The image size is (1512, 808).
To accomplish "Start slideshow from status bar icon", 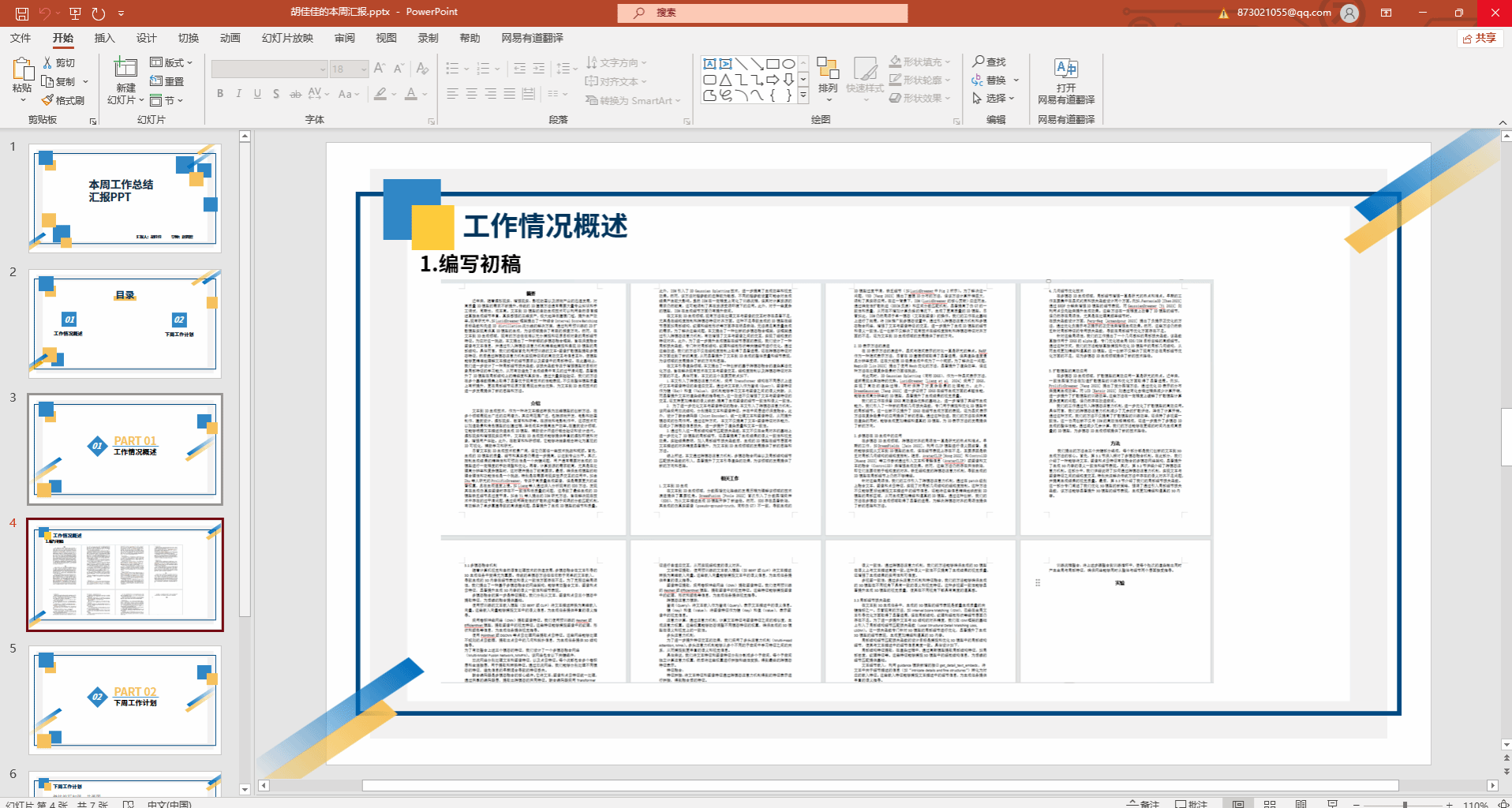I will [x=1333, y=804].
